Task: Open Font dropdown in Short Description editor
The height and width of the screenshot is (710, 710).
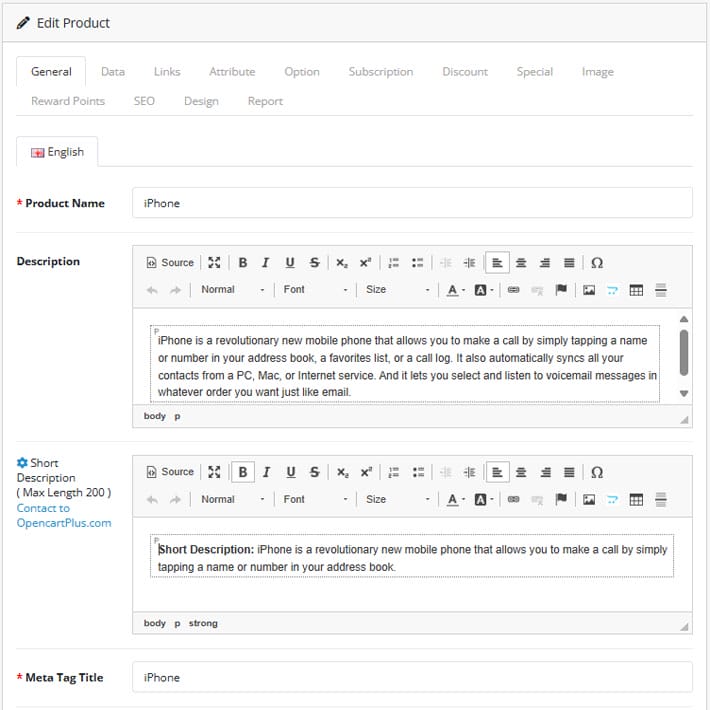Action: click(x=315, y=499)
